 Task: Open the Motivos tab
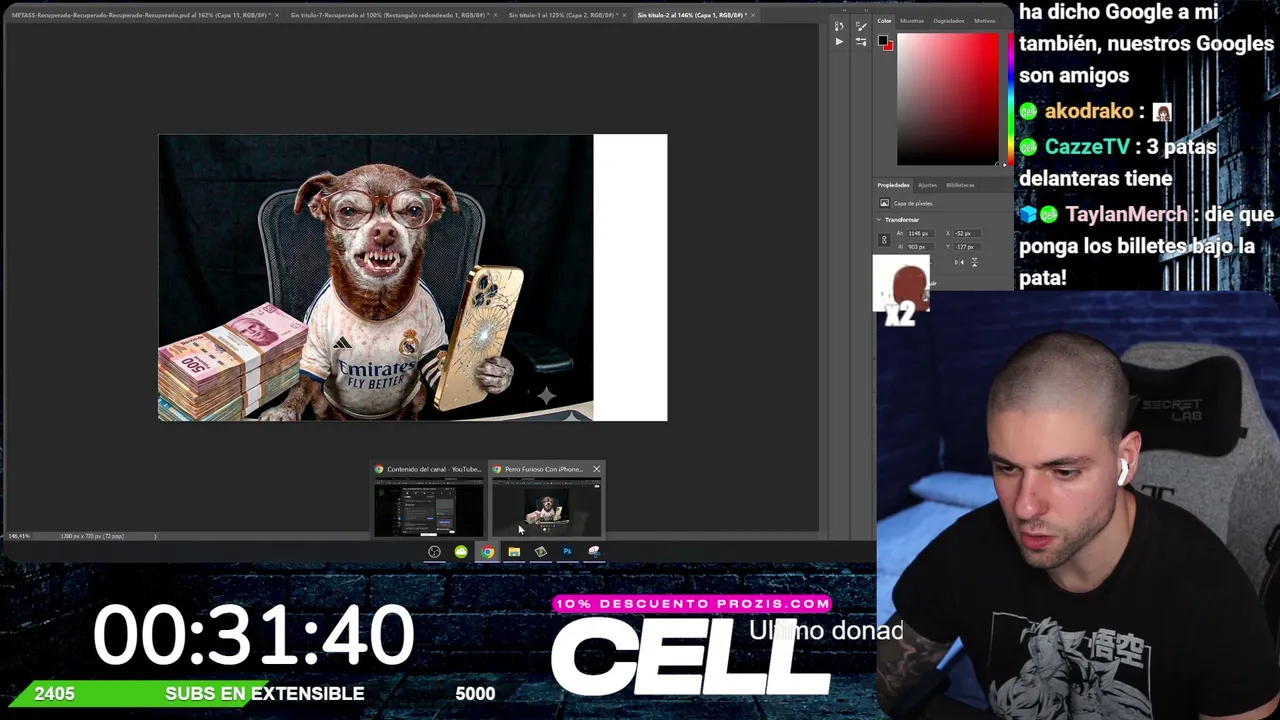(984, 20)
